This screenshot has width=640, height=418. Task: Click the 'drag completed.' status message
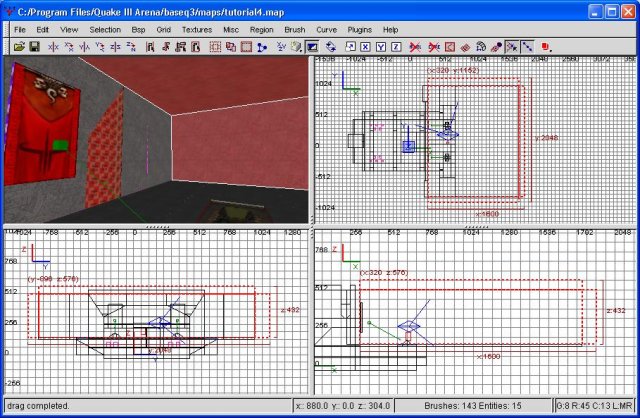pos(38,406)
